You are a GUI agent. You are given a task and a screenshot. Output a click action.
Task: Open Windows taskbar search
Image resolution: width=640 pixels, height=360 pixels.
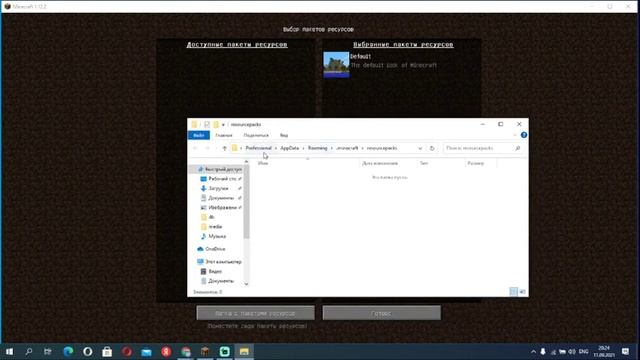pos(29,351)
